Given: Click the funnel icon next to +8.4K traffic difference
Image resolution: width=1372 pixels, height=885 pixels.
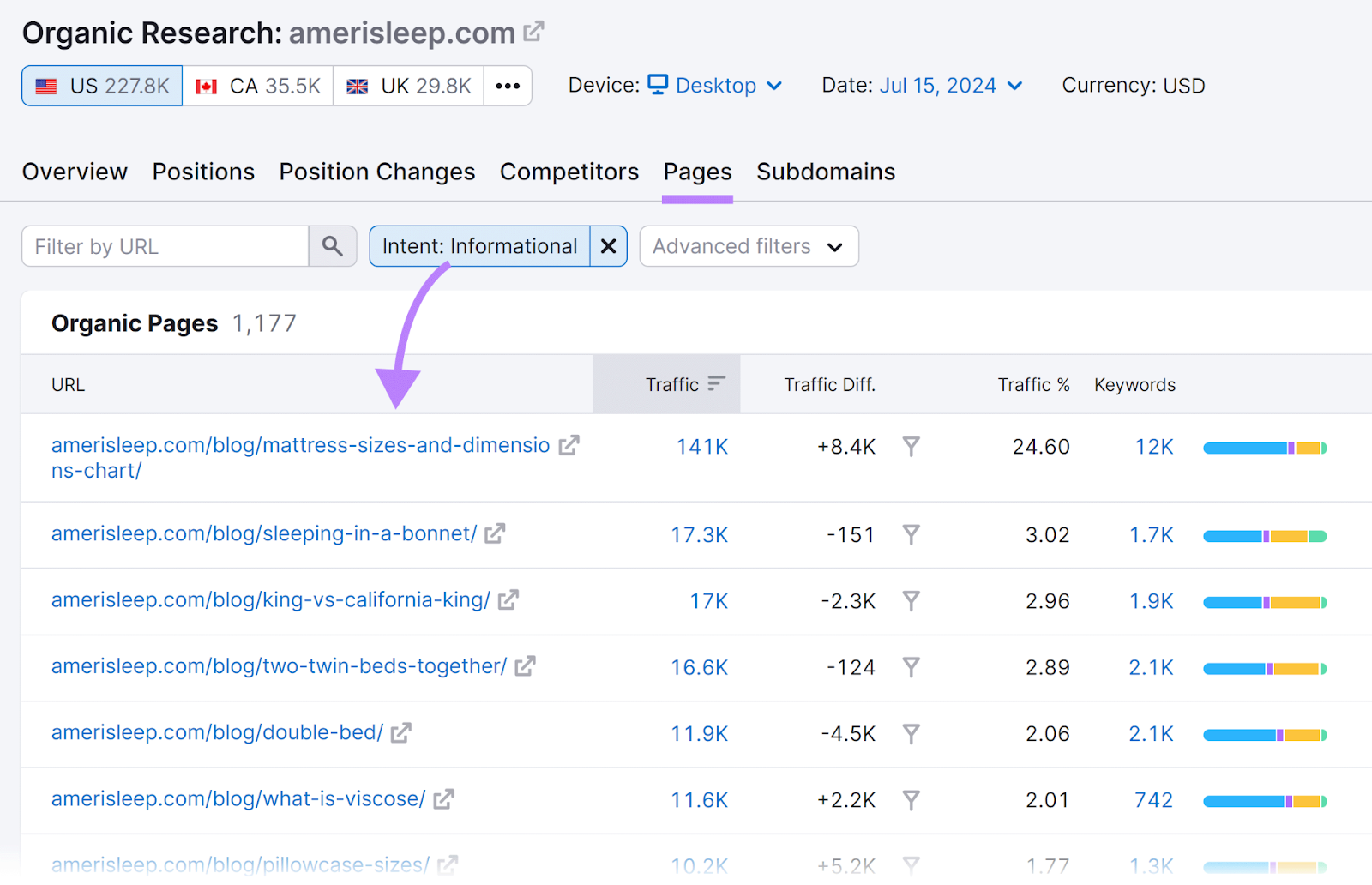Looking at the screenshot, I should 911,446.
